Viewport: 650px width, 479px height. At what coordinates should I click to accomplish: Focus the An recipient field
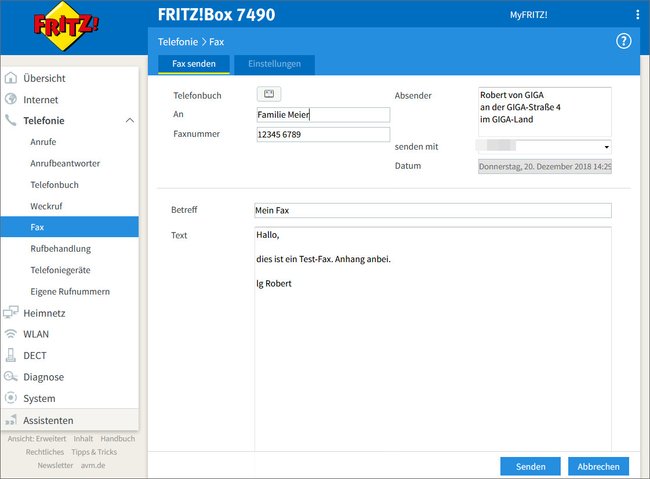coord(323,114)
